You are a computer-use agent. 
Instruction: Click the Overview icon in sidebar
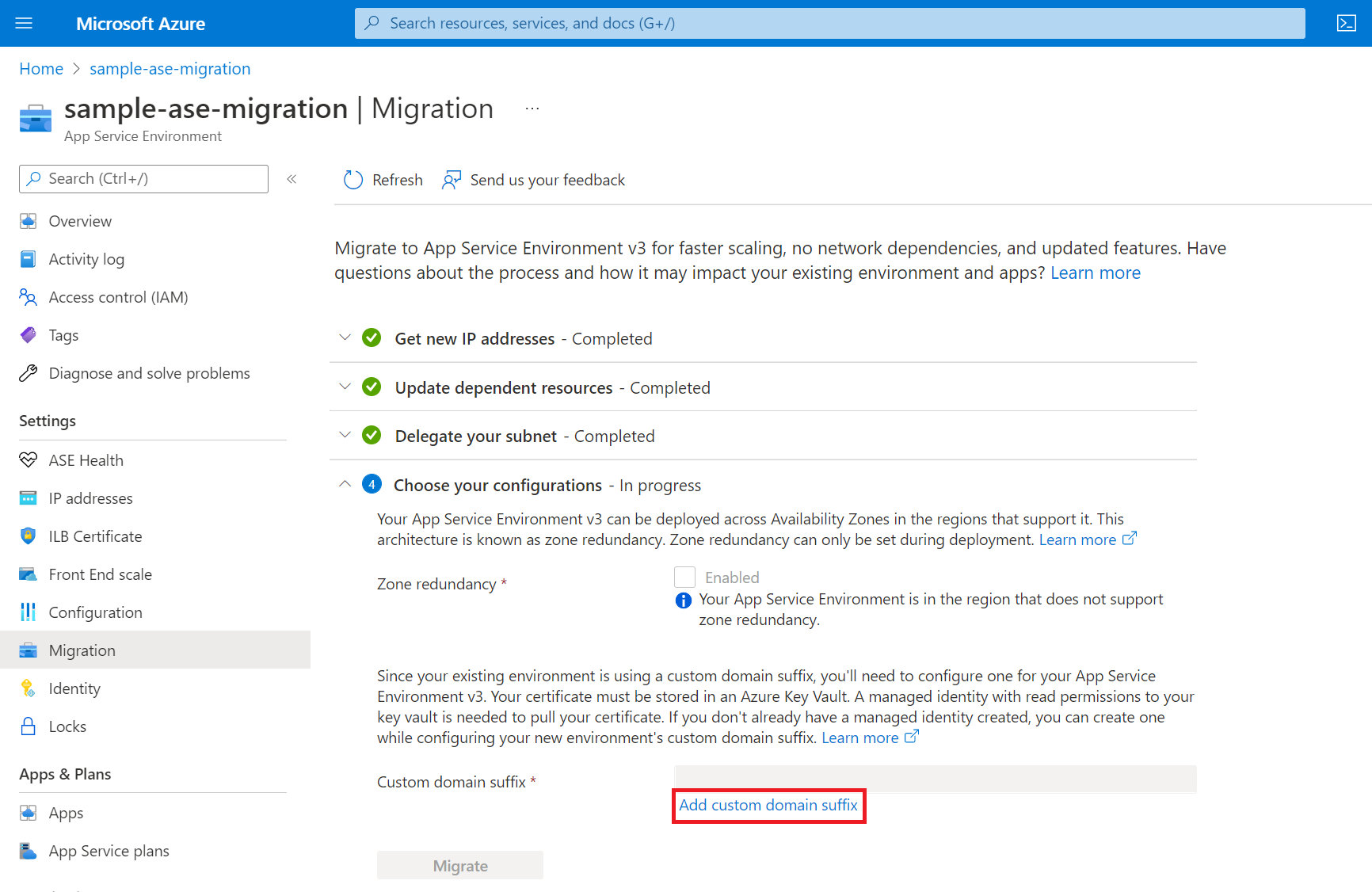point(29,221)
